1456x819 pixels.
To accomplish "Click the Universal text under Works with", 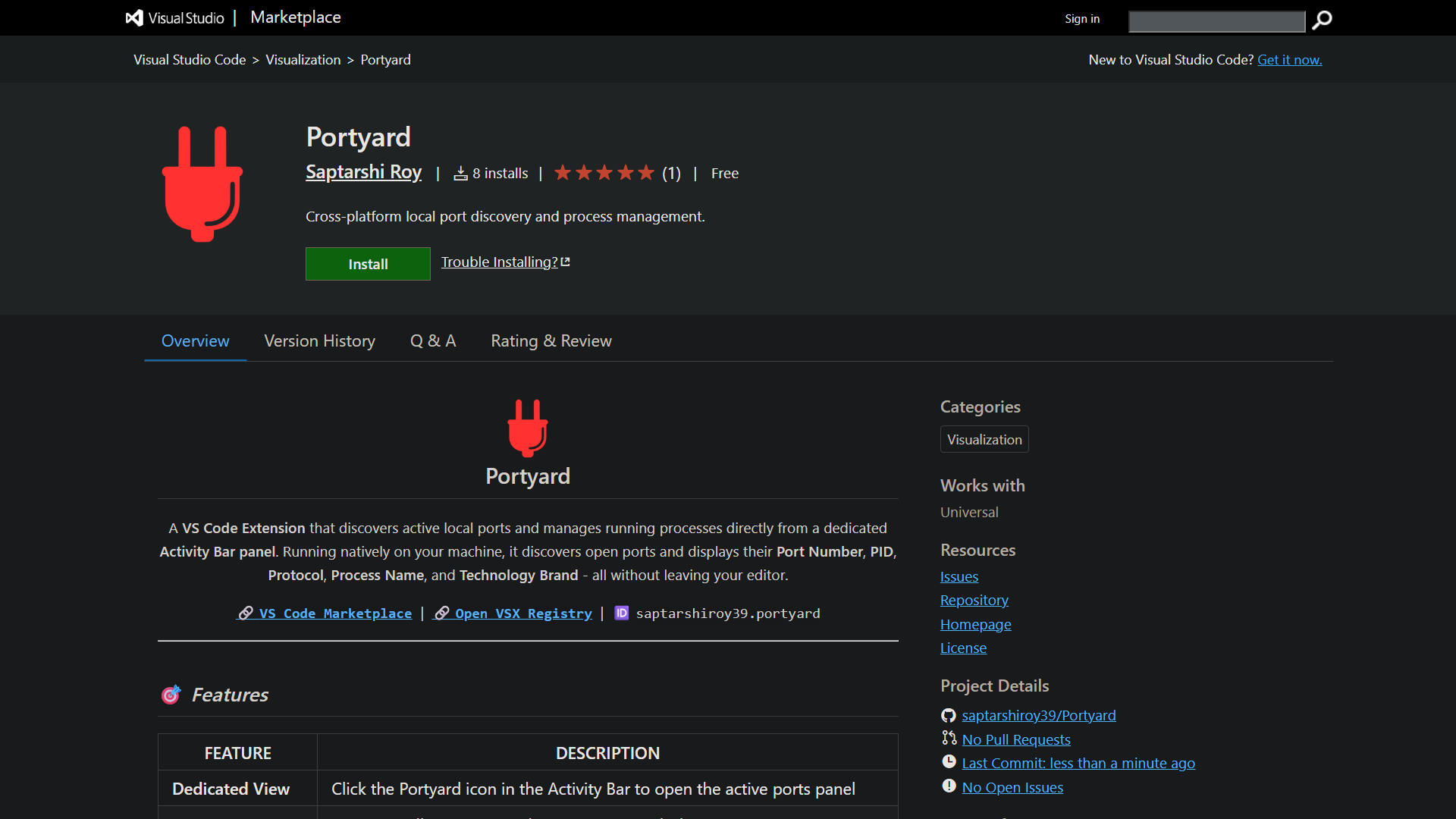I will (969, 513).
